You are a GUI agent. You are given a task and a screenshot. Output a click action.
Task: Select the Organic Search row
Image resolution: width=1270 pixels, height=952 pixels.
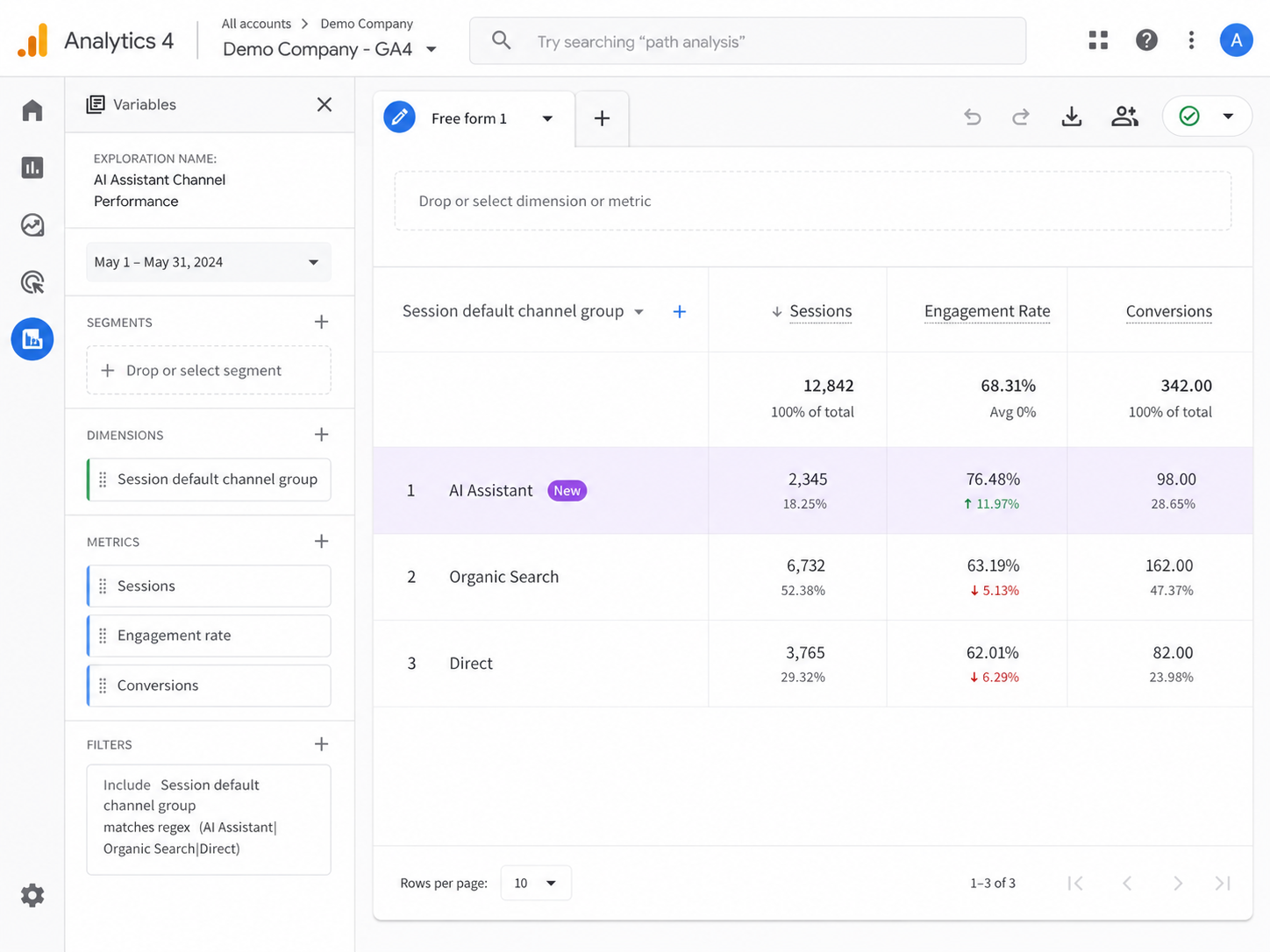[813, 577]
